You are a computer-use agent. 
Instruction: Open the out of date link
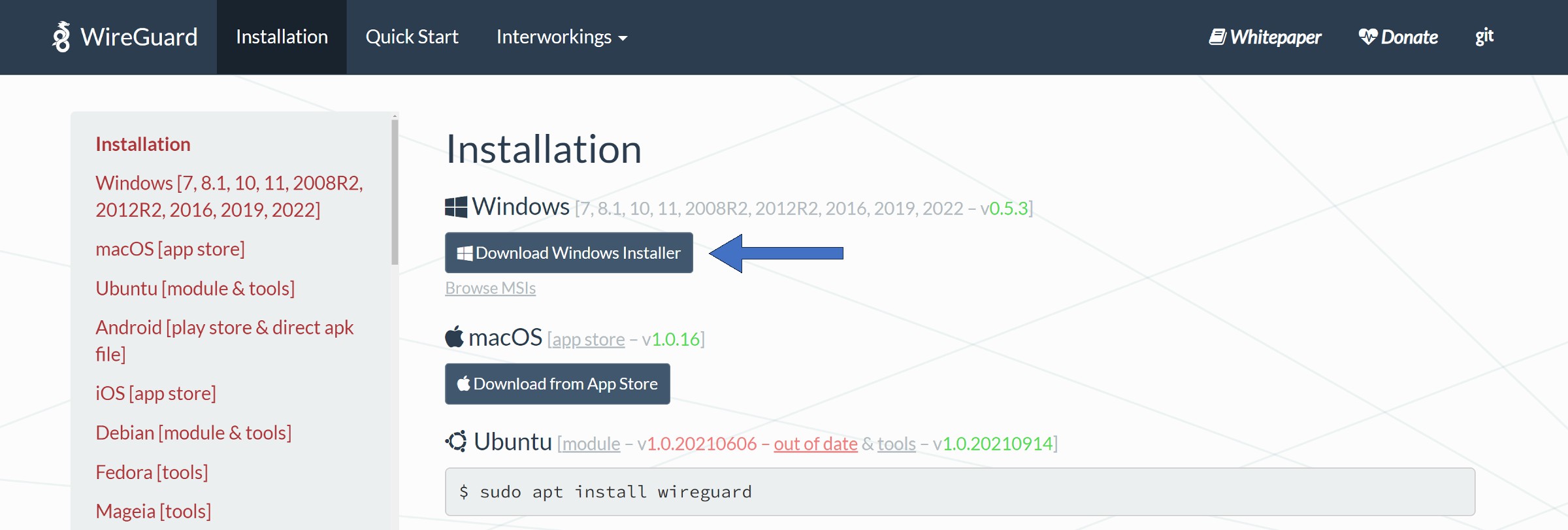(815, 444)
